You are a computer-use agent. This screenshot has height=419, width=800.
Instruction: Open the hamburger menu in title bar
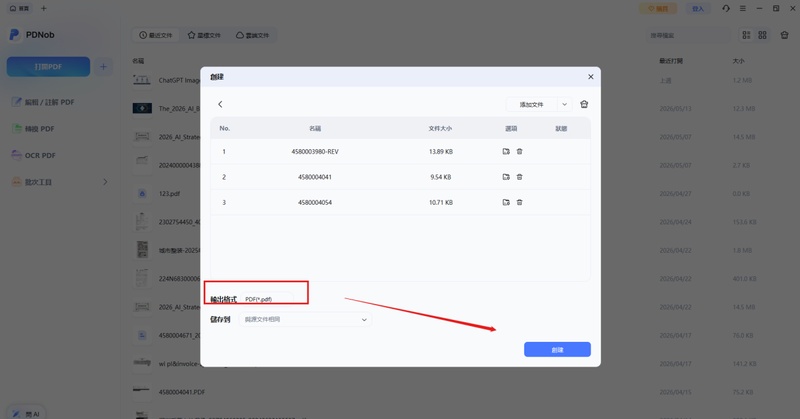pos(743,8)
